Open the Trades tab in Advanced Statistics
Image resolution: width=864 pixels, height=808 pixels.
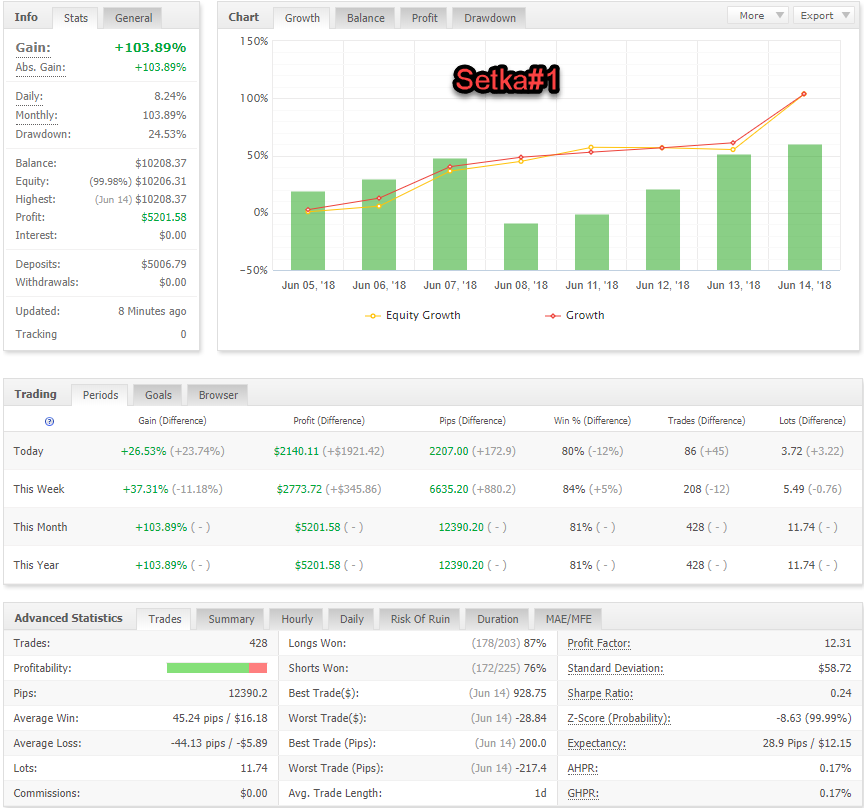(164, 619)
